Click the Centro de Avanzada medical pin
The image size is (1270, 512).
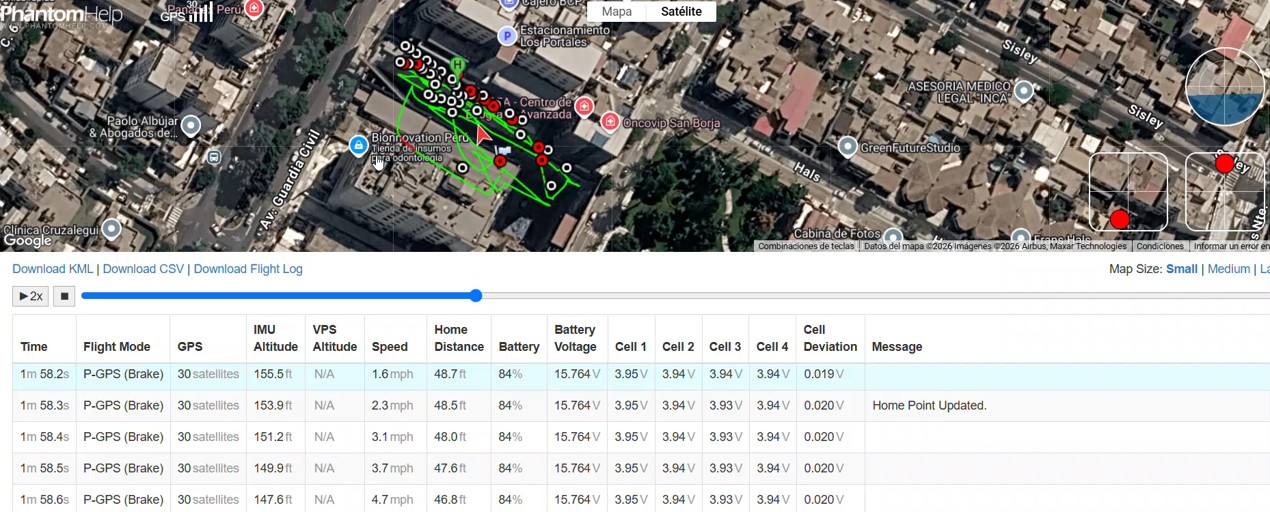tap(584, 106)
